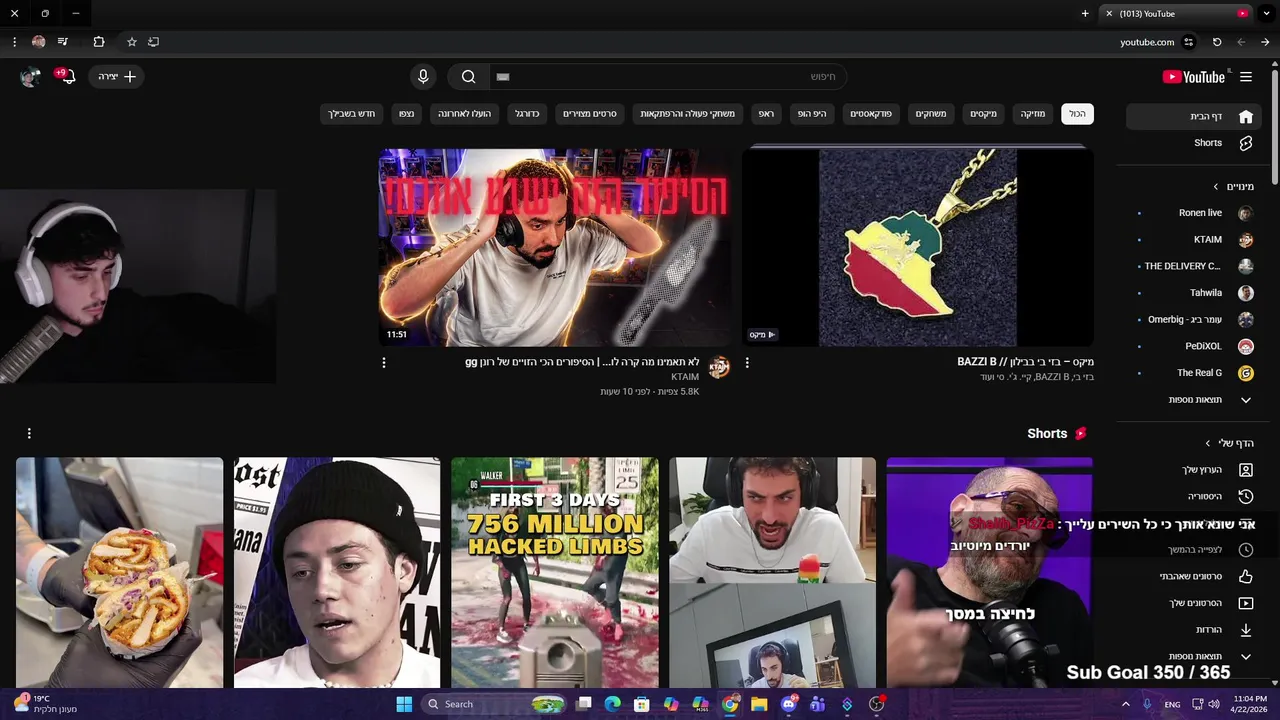The height and width of the screenshot is (720, 1280).
Task: Select the כדורגל filter chip
Action: (527, 114)
